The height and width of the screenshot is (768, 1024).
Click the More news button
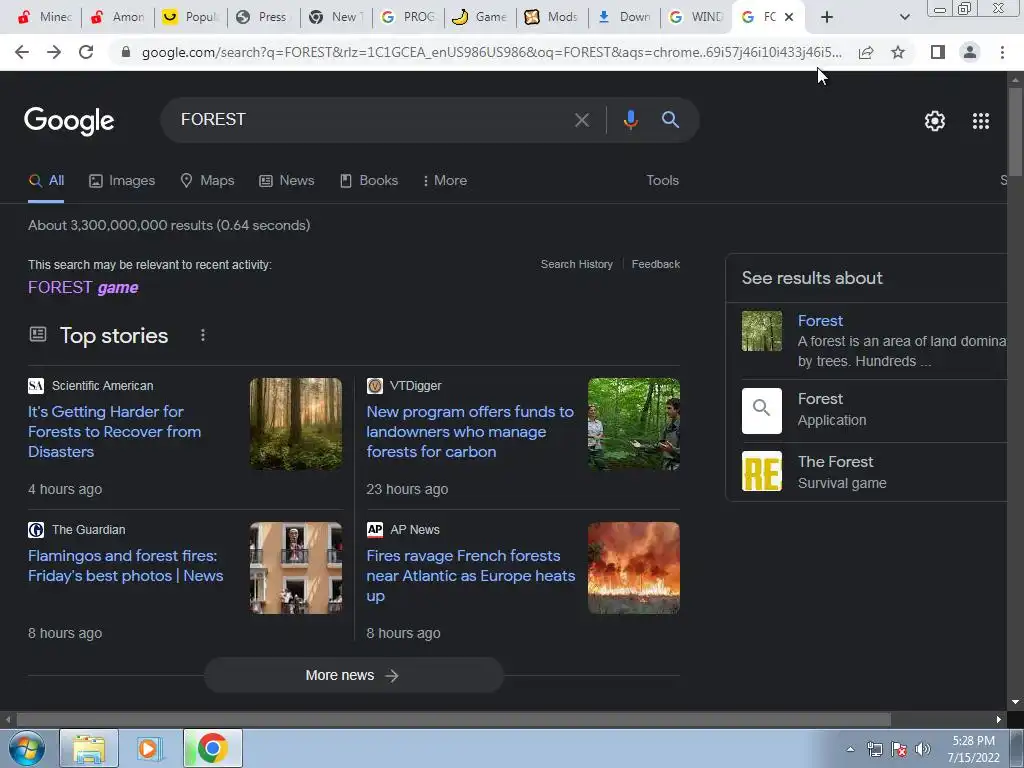[353, 675]
